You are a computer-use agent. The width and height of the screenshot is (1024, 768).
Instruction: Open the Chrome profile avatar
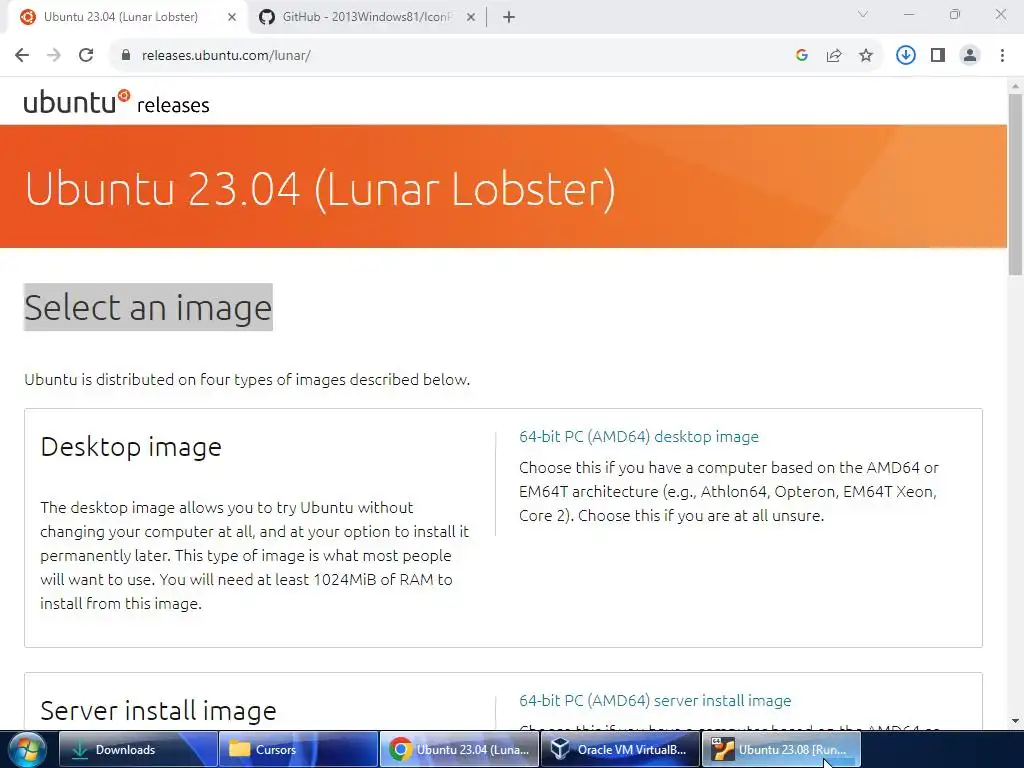970,56
